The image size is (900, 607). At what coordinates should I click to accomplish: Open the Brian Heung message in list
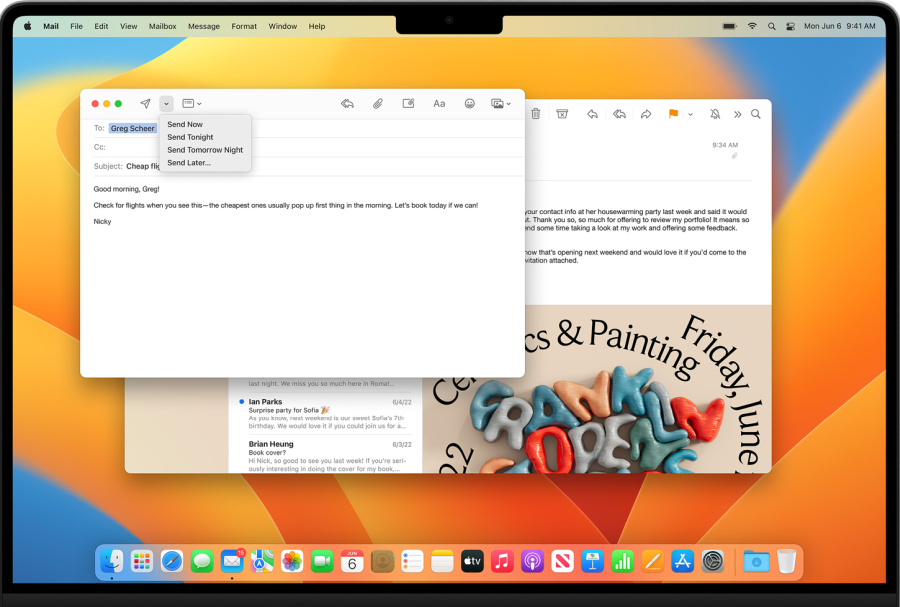(325, 456)
